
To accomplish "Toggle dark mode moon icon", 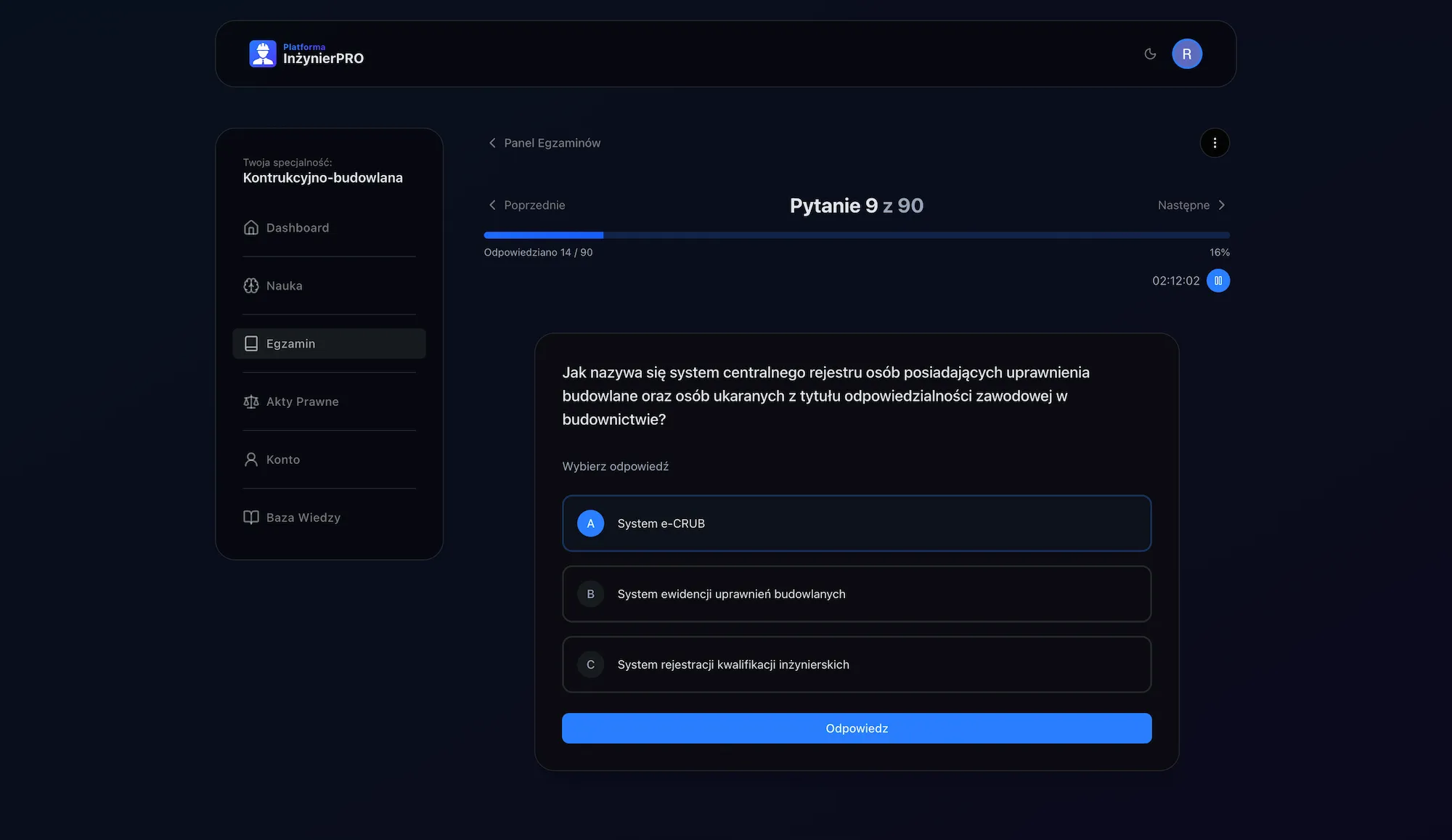I will click(1150, 54).
